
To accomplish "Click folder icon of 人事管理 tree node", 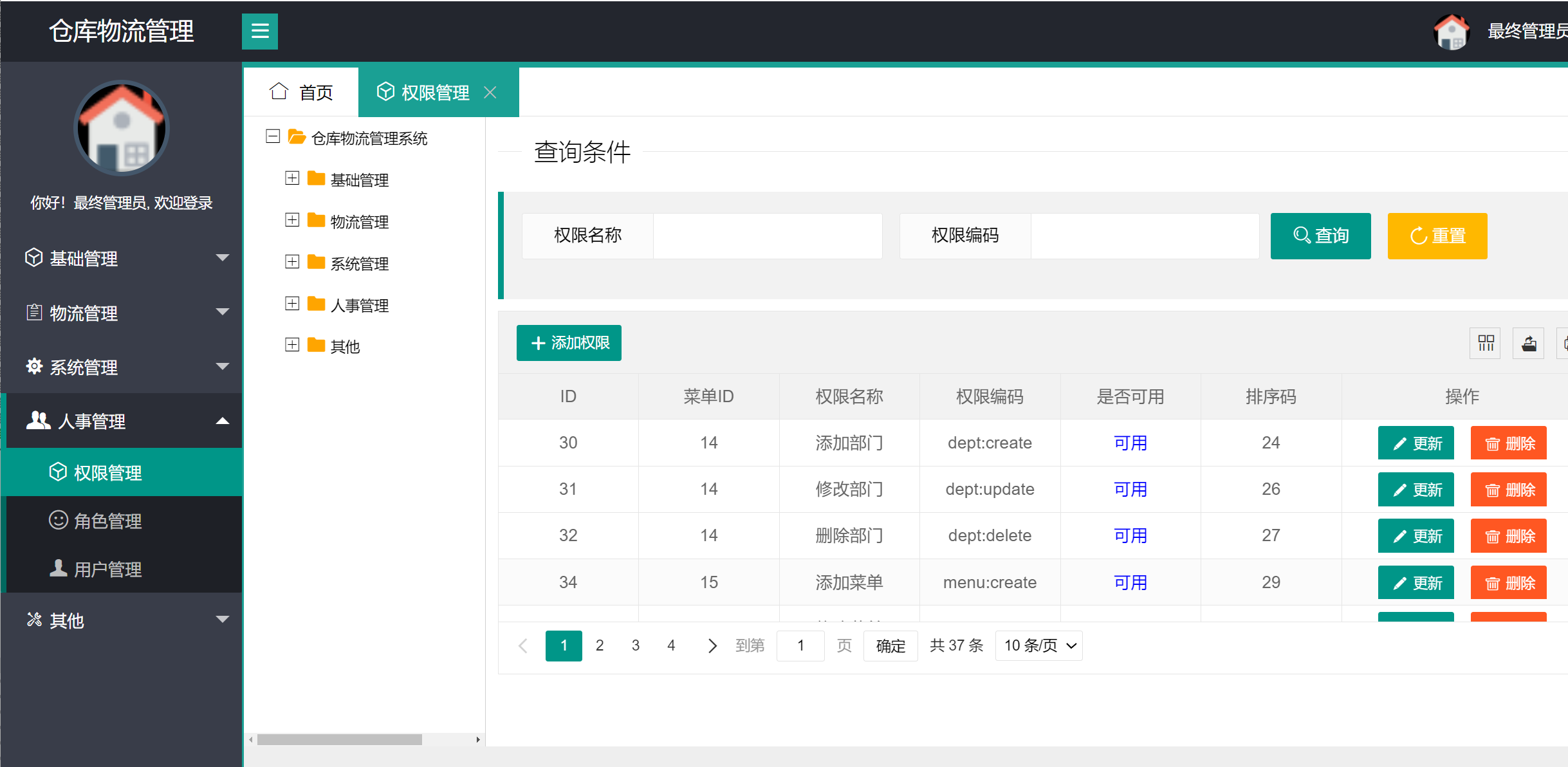I will click(316, 304).
